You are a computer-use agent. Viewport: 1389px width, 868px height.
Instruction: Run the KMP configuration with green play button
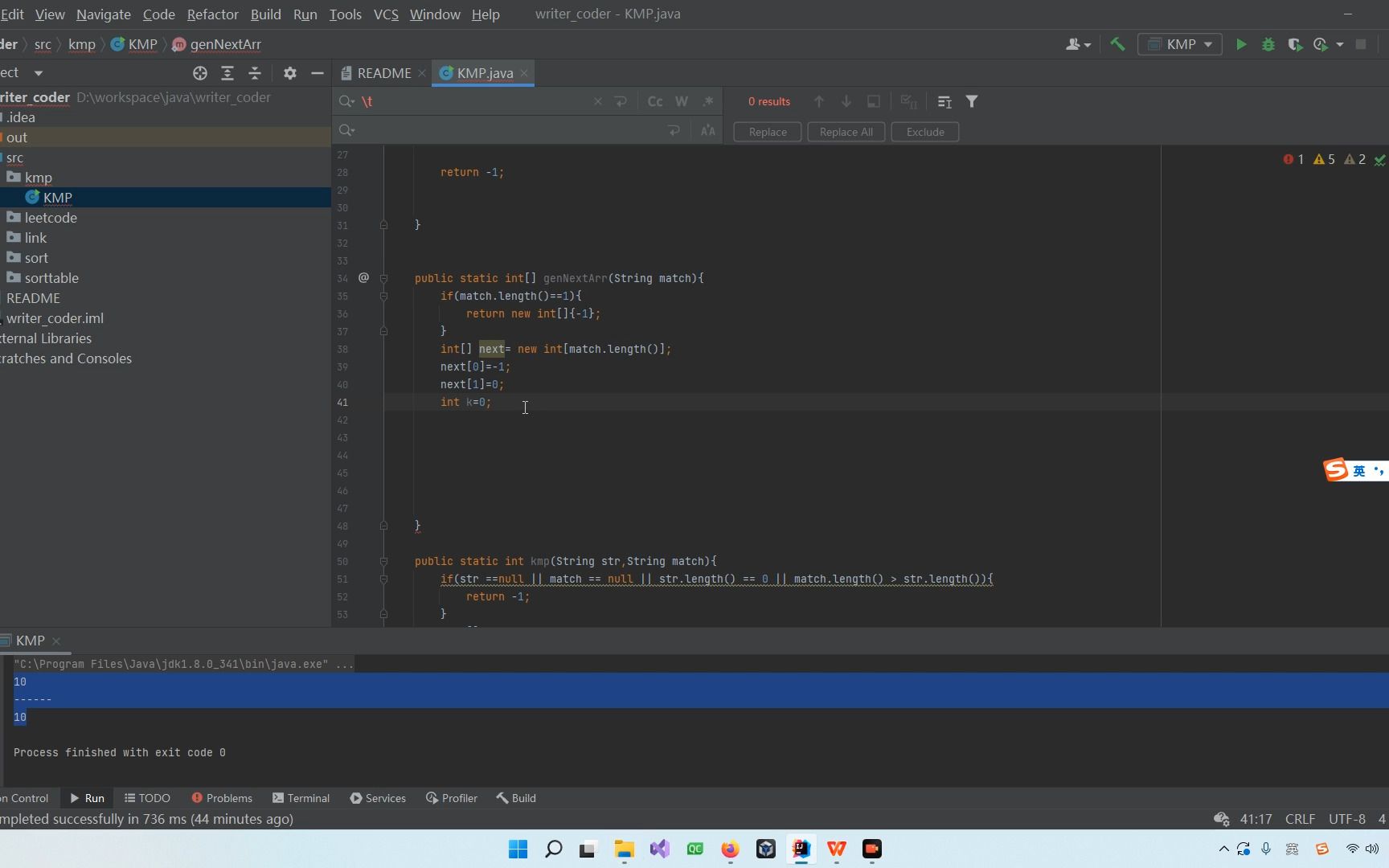[x=1241, y=44]
